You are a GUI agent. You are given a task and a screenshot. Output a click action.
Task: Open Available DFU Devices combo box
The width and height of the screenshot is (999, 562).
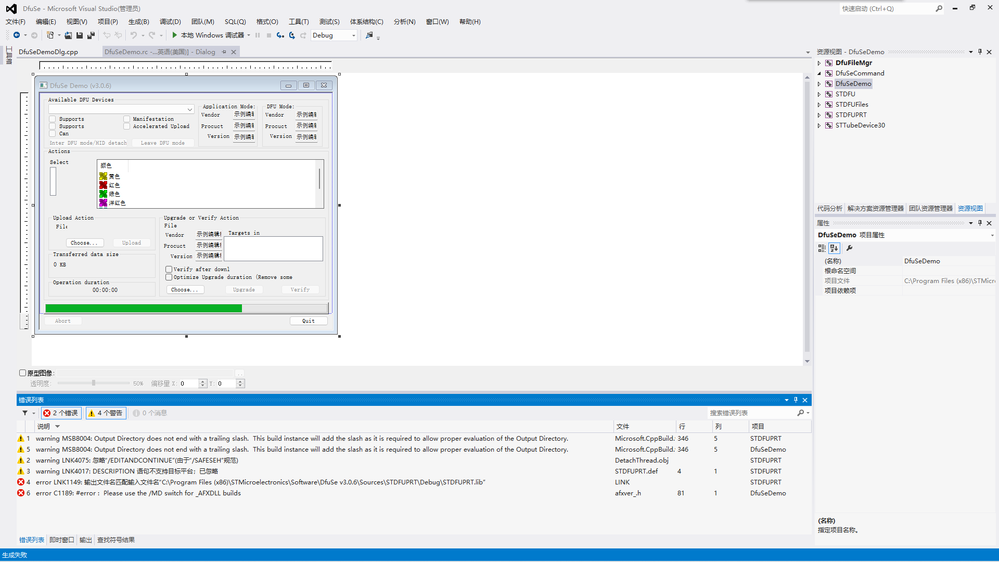121,110
